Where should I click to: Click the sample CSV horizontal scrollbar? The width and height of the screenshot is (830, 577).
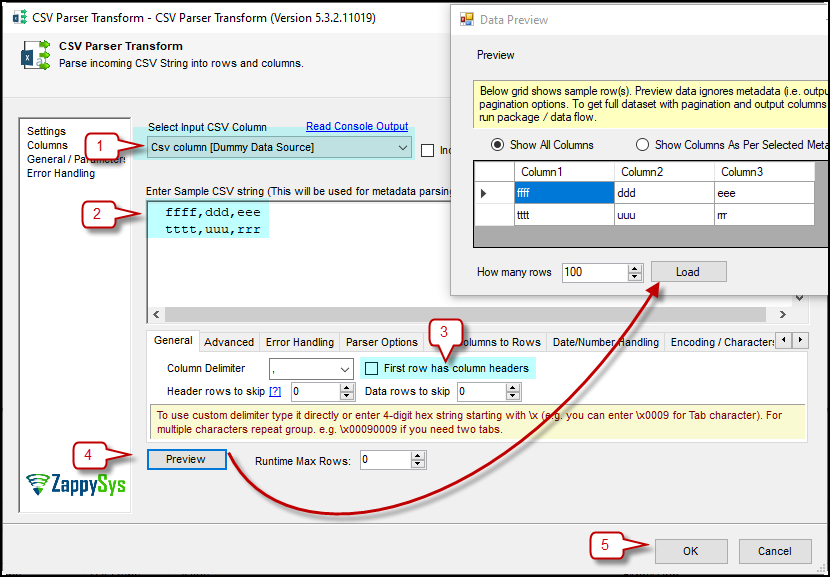(465, 314)
